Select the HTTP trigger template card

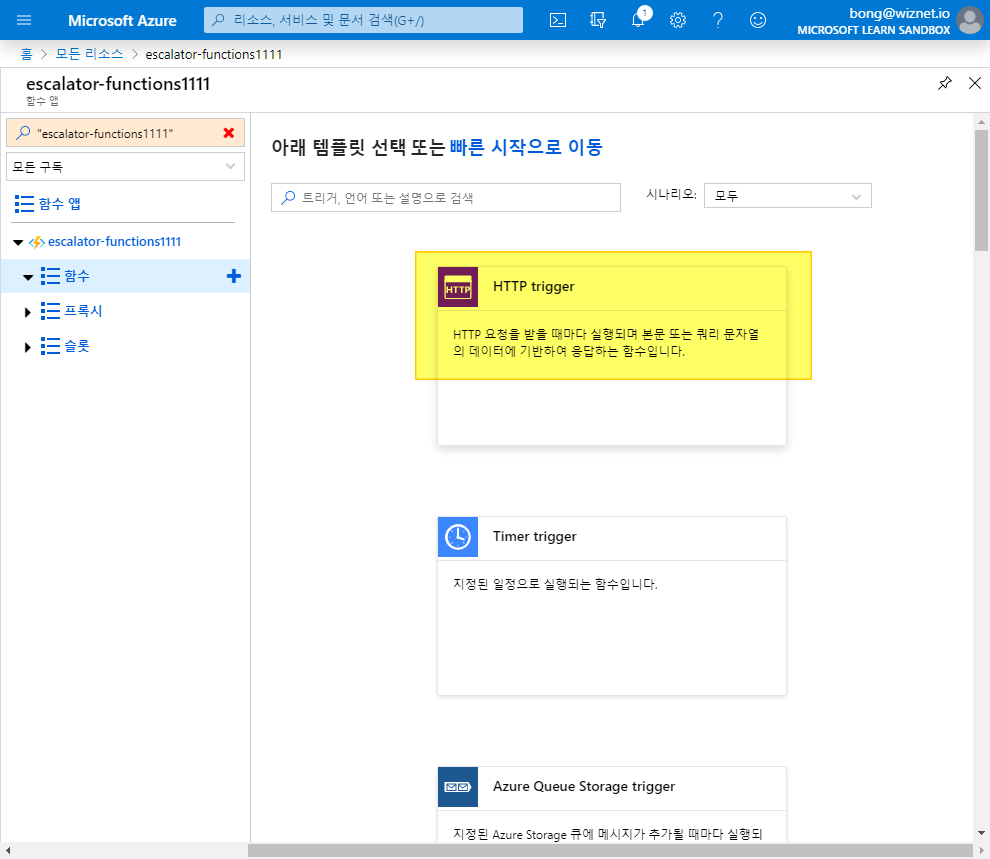coord(612,356)
